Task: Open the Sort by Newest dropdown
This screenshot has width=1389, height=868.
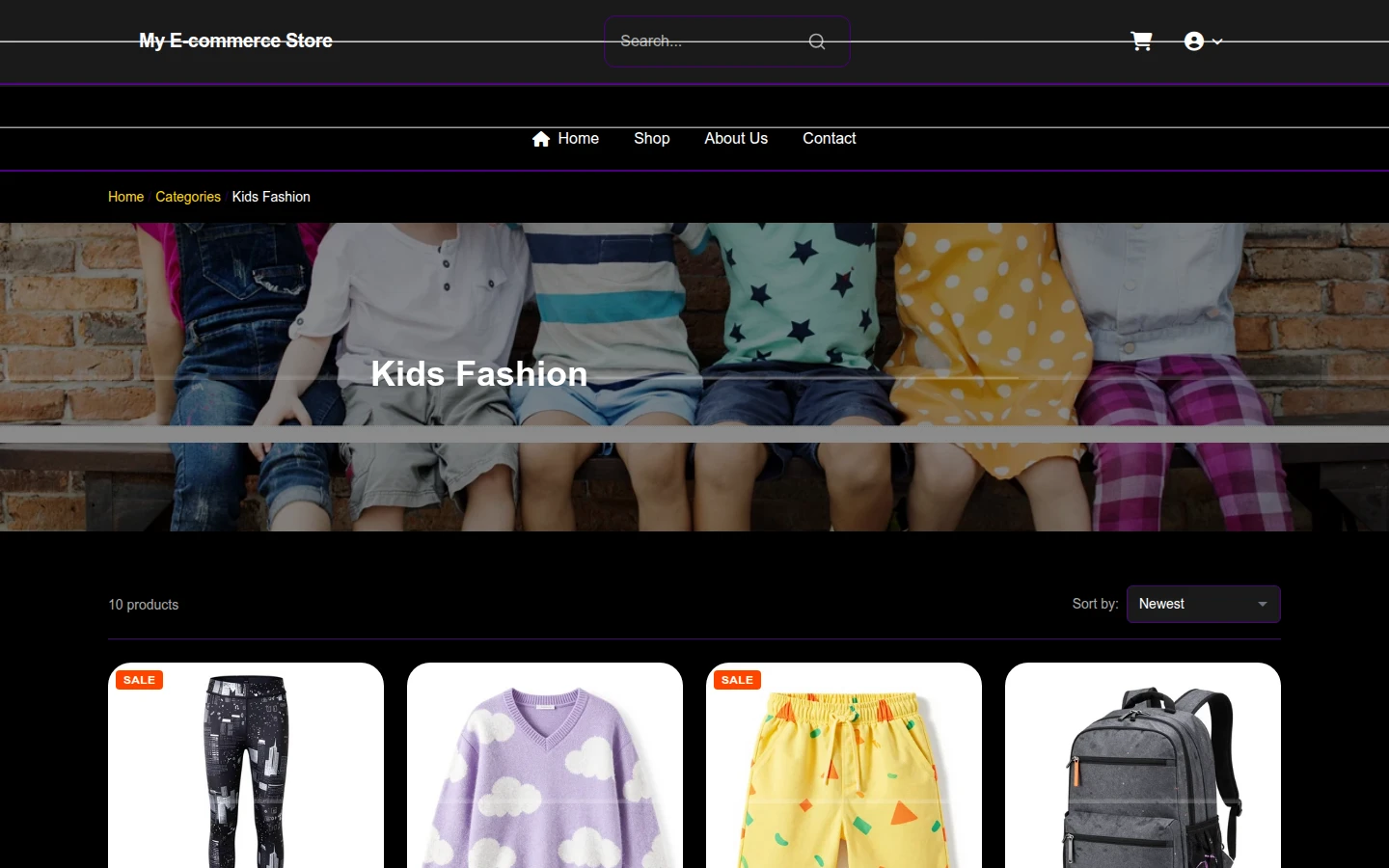Action: pyautogui.click(x=1204, y=604)
